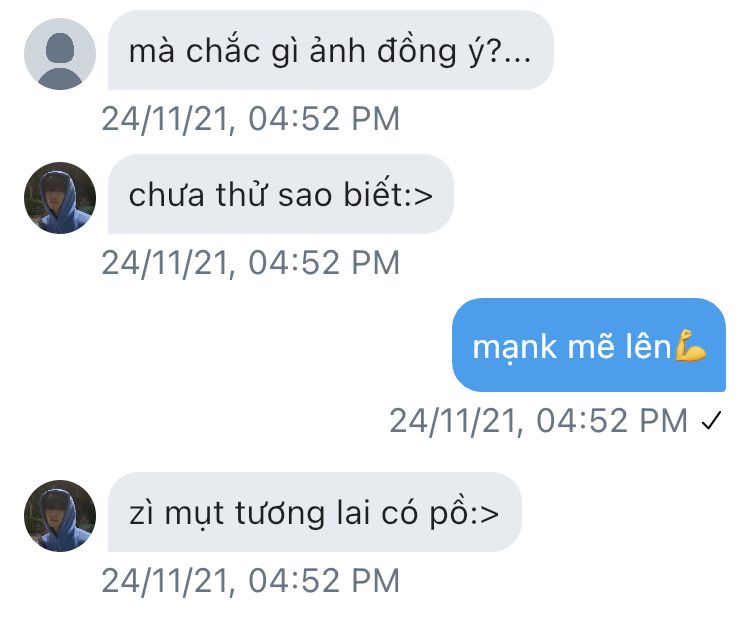Select the blue sent bubble "mạnk mẽ lên"
Viewport: 750px width, 618px height.
[x=589, y=345]
